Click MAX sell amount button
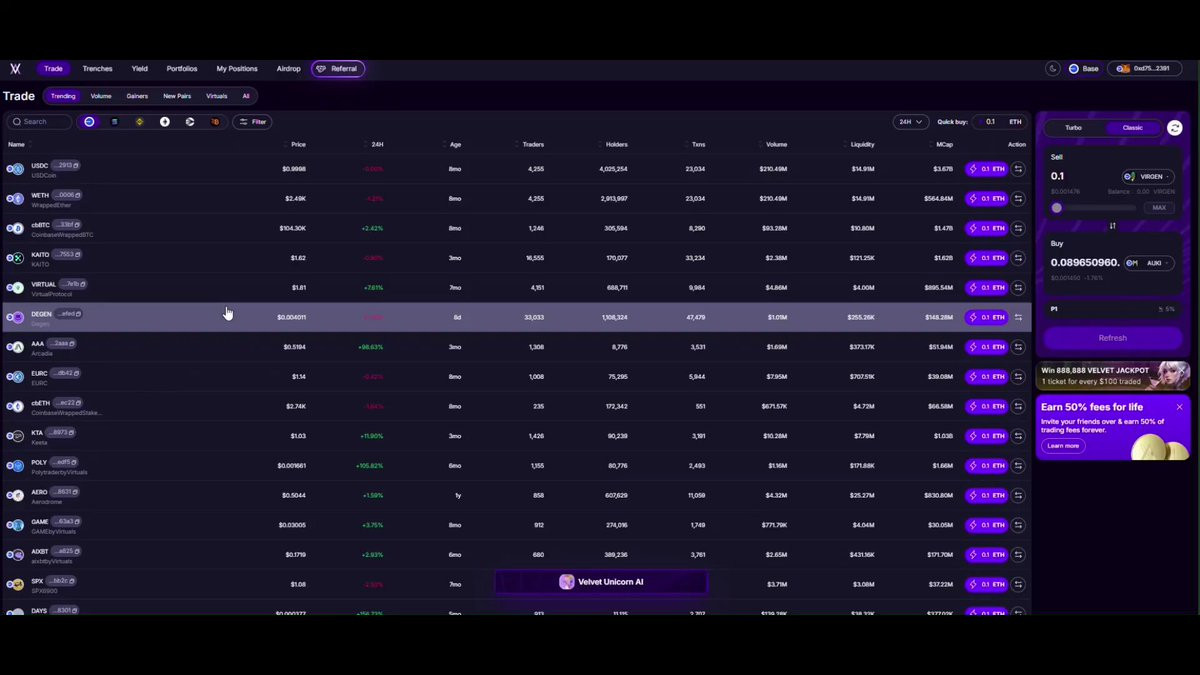The height and width of the screenshot is (675, 1200). pos(1159,208)
